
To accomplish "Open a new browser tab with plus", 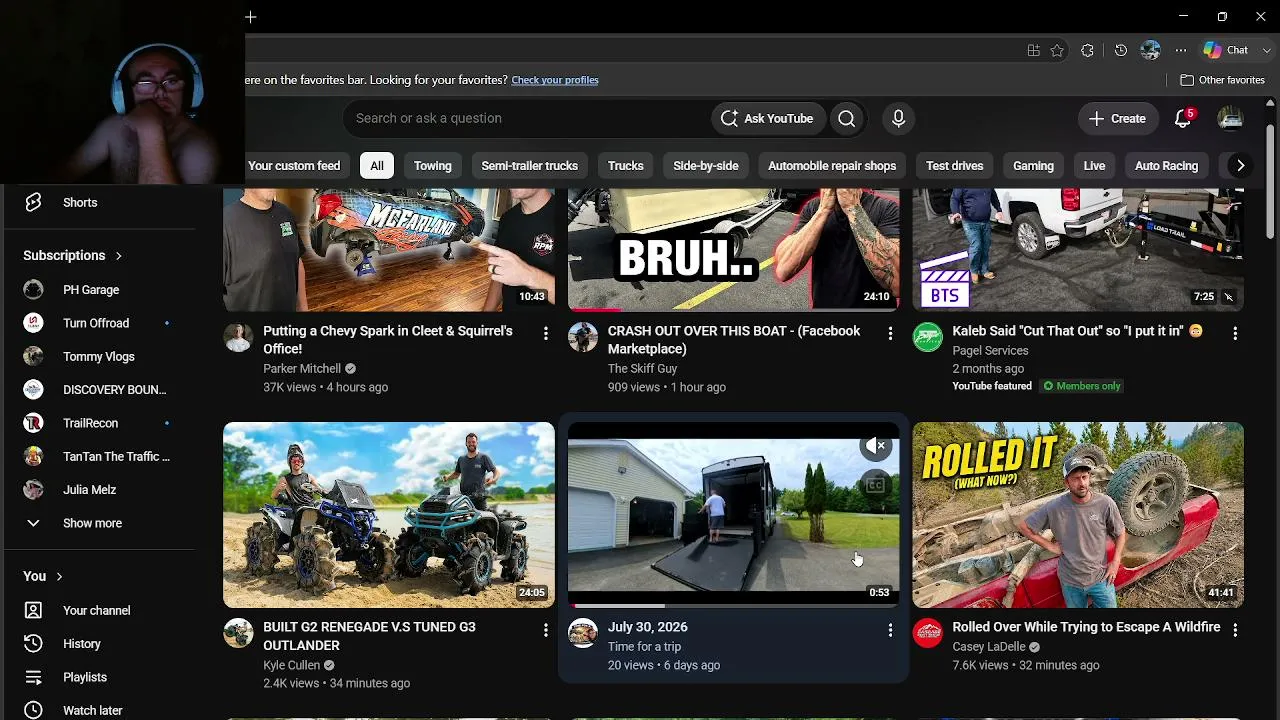I will point(251,17).
